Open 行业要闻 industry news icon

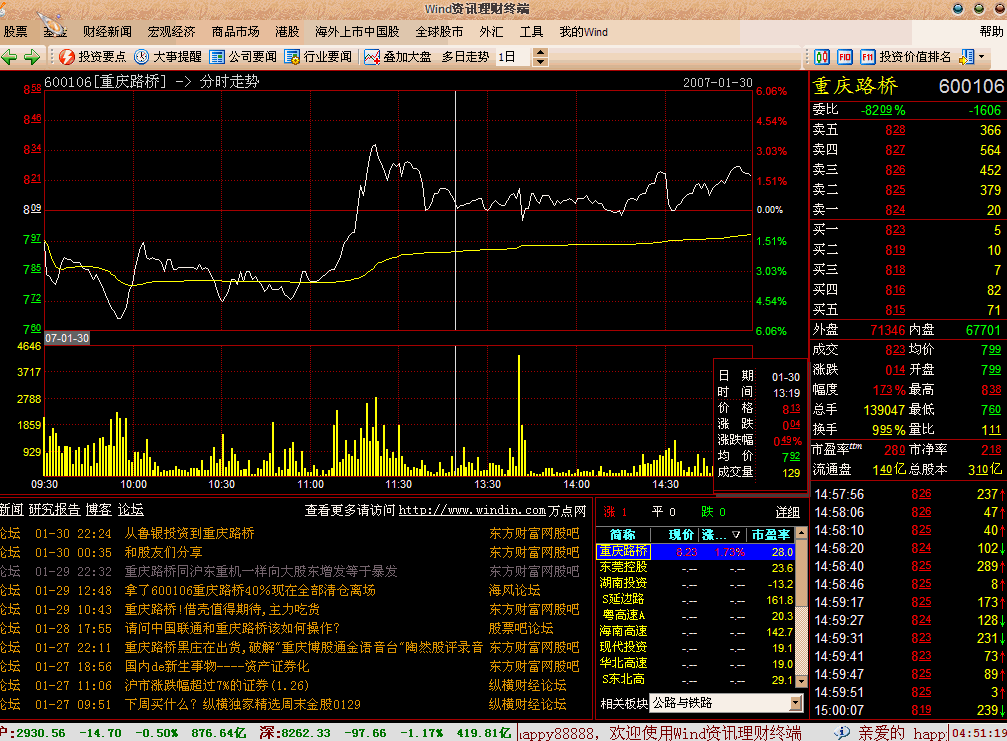point(318,57)
